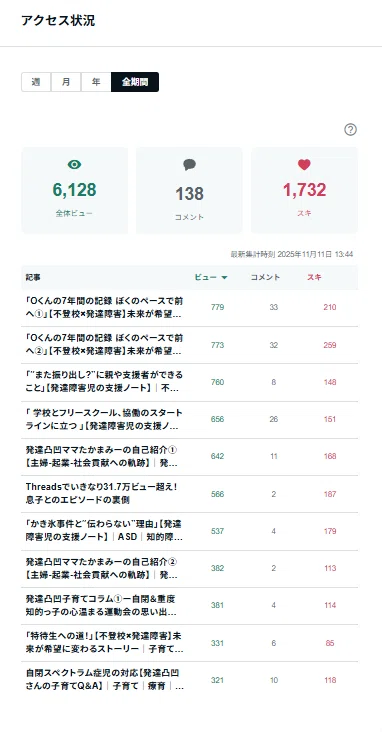Click the help question mark icon
This screenshot has height=732, width=382.
pos(350,129)
